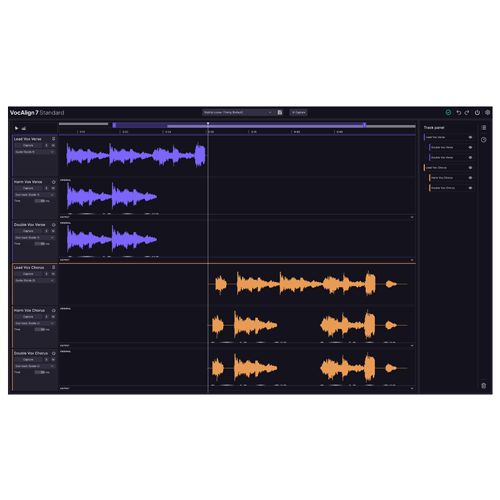Click the purple range end handle on timeline
500x500 pixels.
[364, 125]
